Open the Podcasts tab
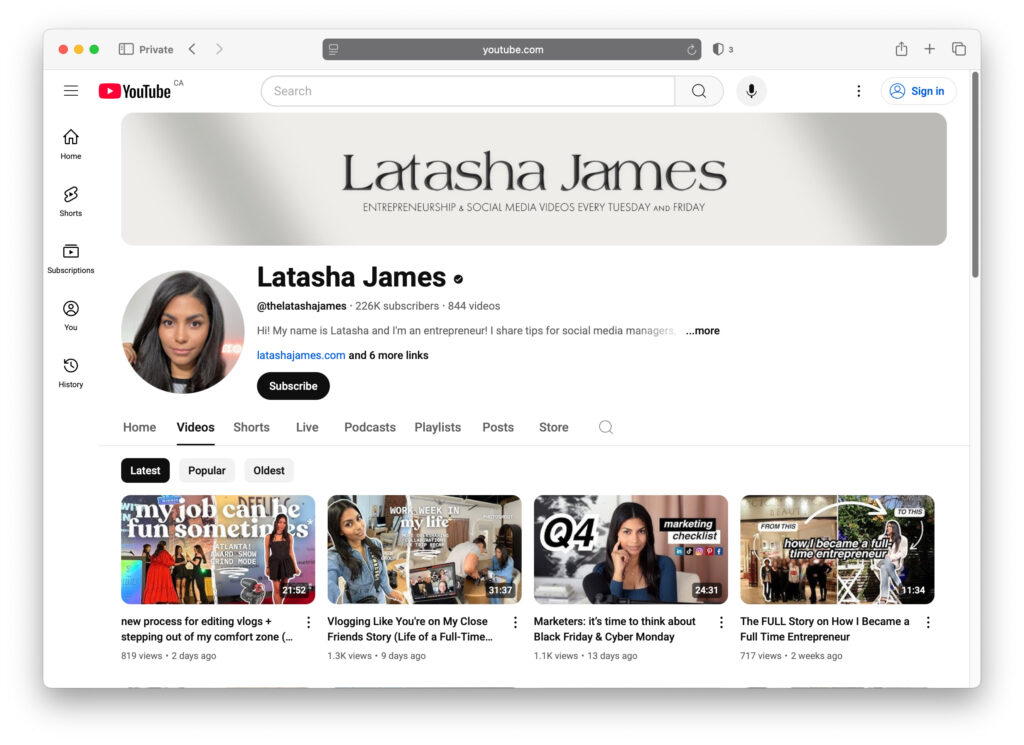This screenshot has width=1024, height=745. click(370, 427)
